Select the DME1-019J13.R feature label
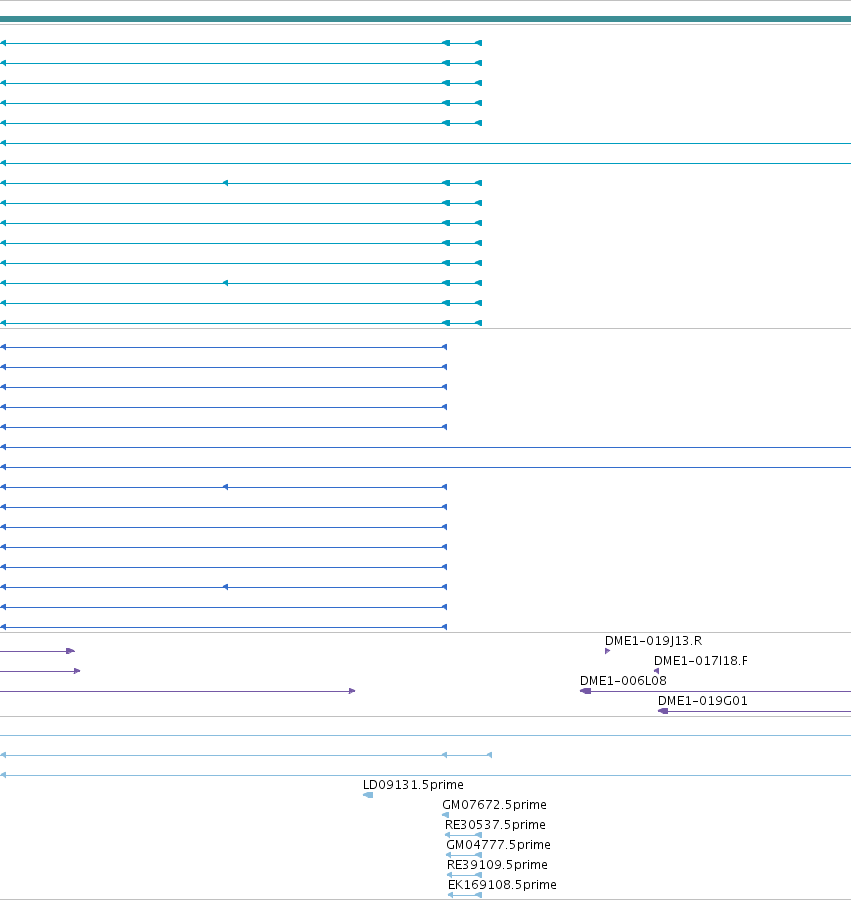This screenshot has height=900, width=851. tap(653, 641)
